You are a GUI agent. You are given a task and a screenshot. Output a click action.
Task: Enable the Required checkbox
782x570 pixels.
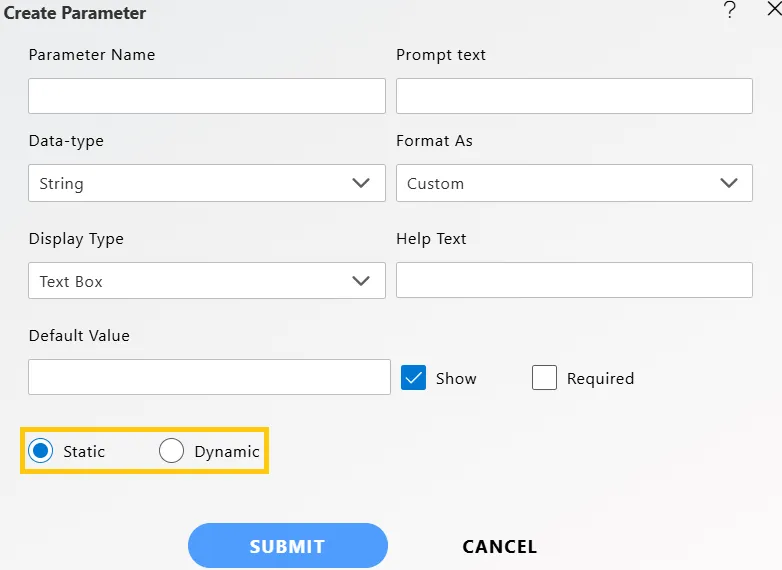tap(544, 378)
